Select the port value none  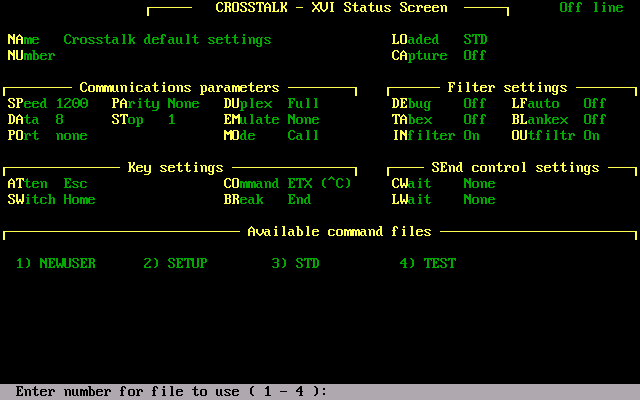pyautogui.click(x=72, y=136)
